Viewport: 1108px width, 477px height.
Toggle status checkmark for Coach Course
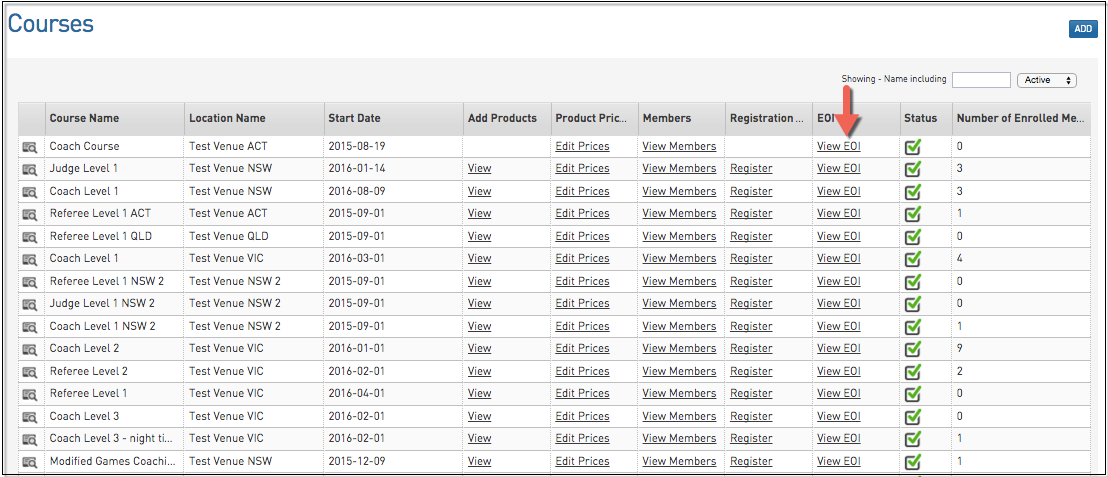point(912,147)
